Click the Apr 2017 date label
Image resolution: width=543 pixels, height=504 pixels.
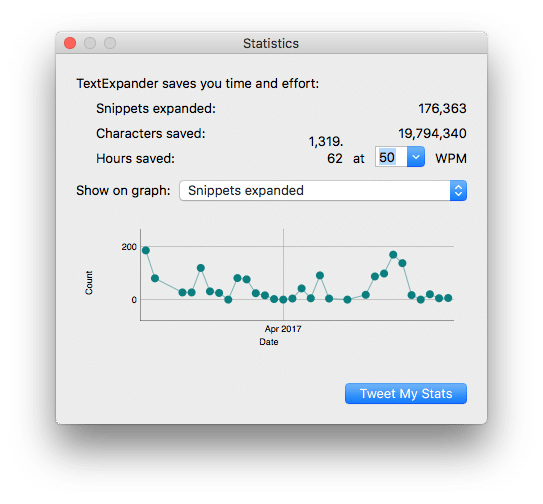point(283,329)
